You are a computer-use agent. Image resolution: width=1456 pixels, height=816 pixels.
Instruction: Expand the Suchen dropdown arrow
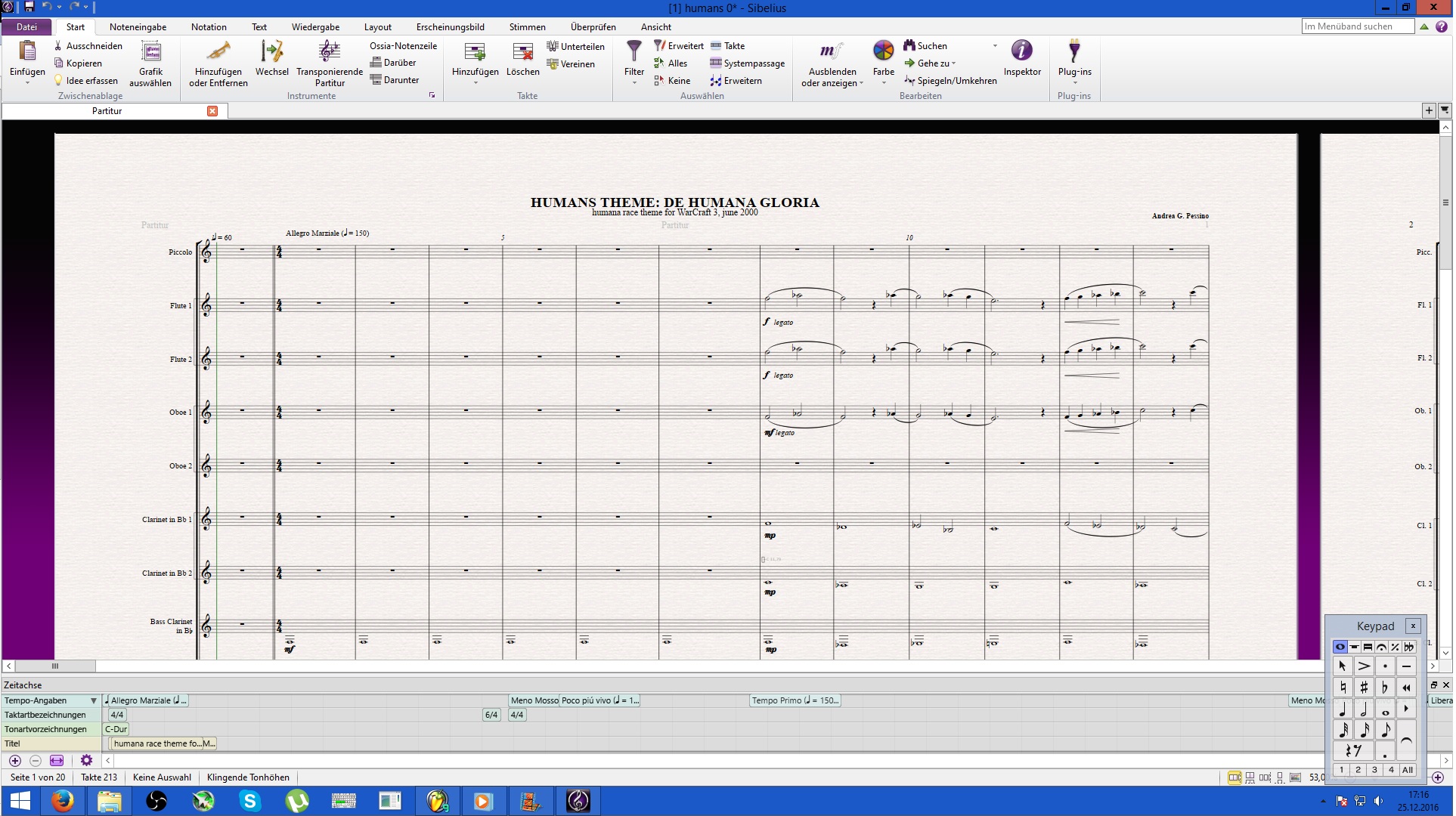(x=995, y=46)
